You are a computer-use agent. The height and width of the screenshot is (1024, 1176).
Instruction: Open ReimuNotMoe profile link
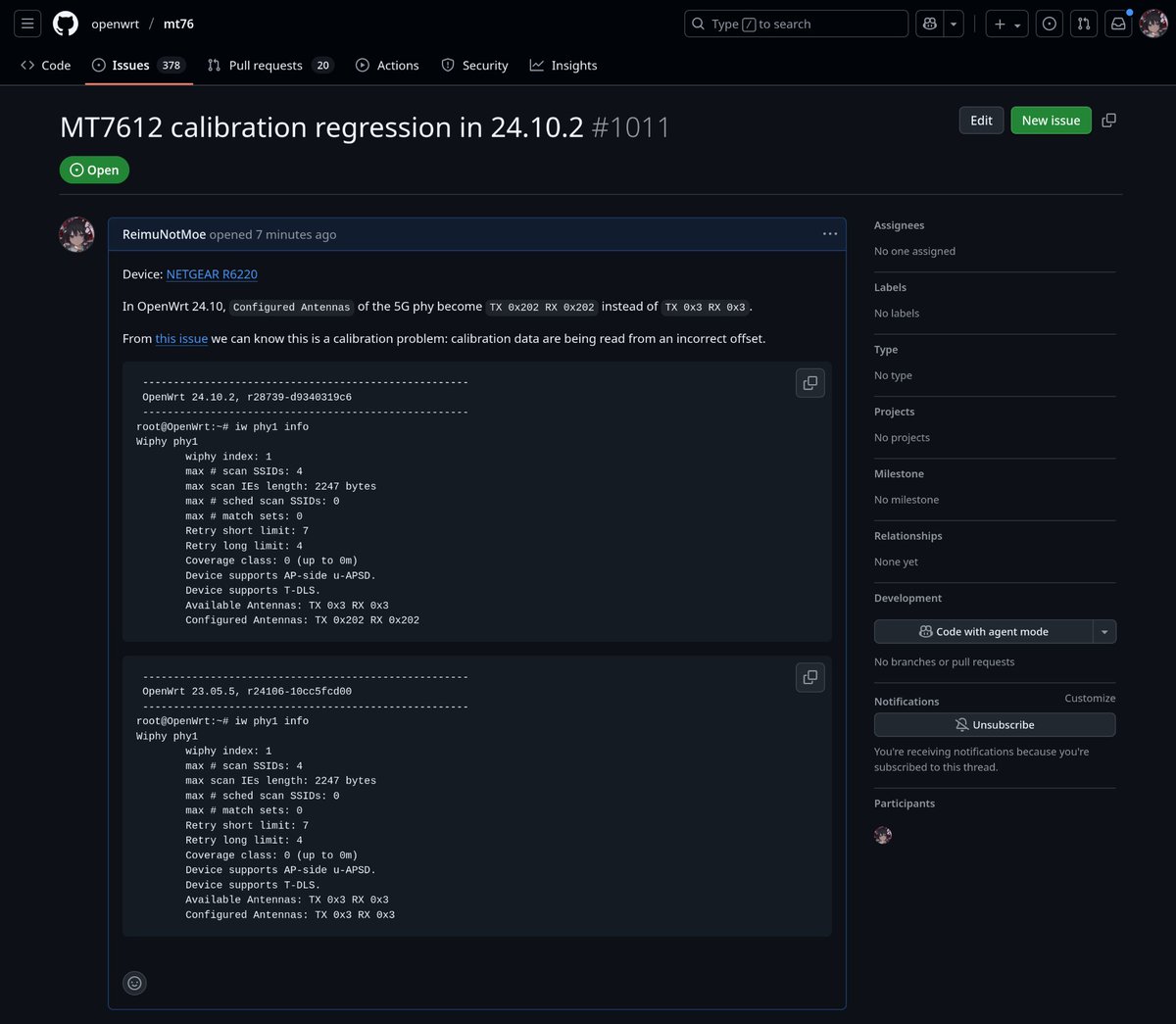pos(164,234)
